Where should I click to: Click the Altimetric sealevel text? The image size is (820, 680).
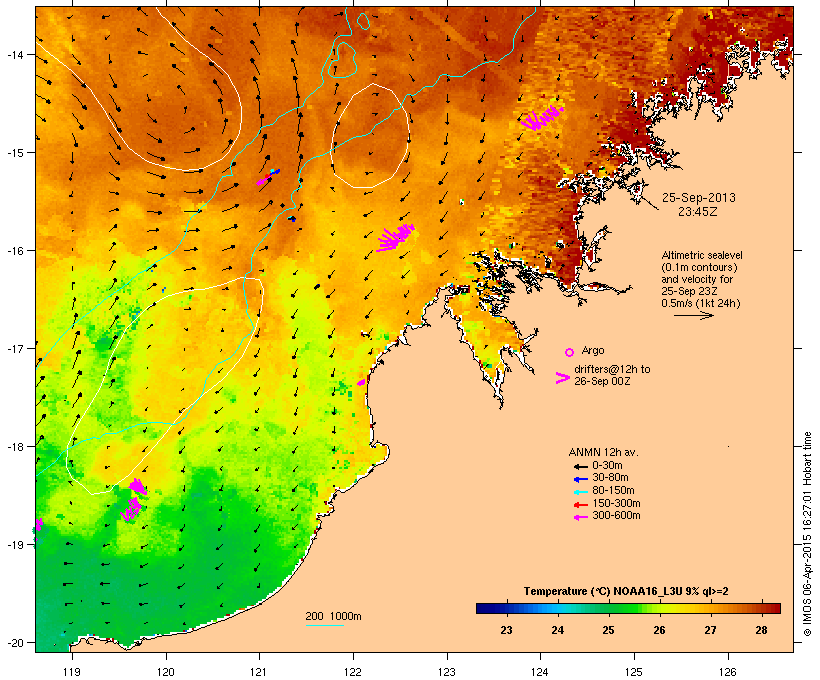tap(702, 255)
